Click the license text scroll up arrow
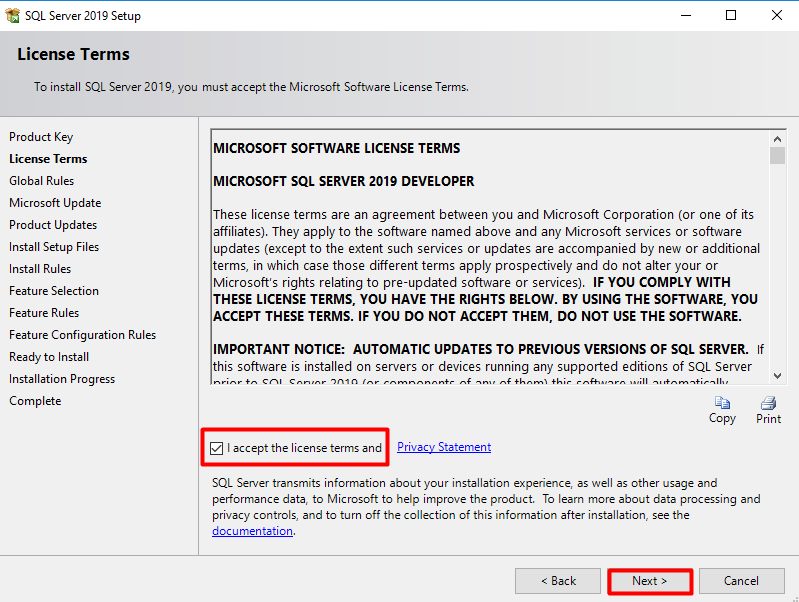The height and width of the screenshot is (602, 799). (777, 139)
